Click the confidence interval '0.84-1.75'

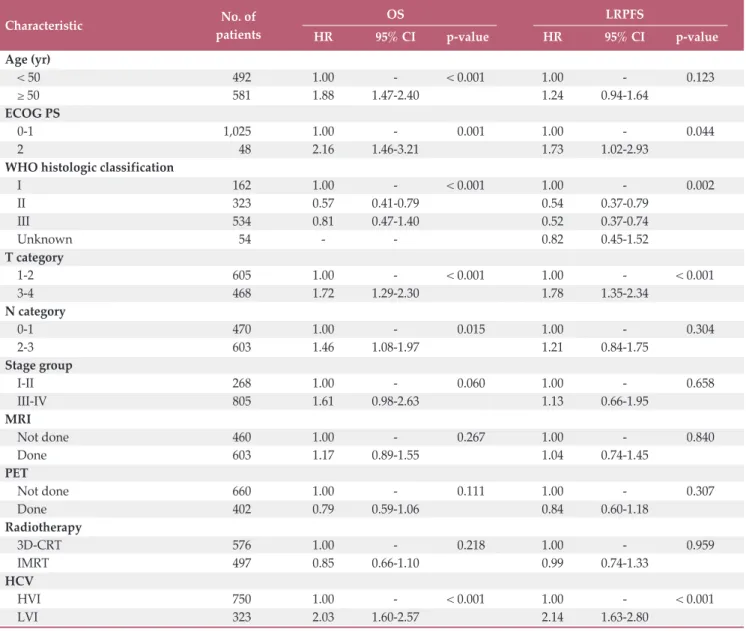pyautogui.click(x=625, y=347)
